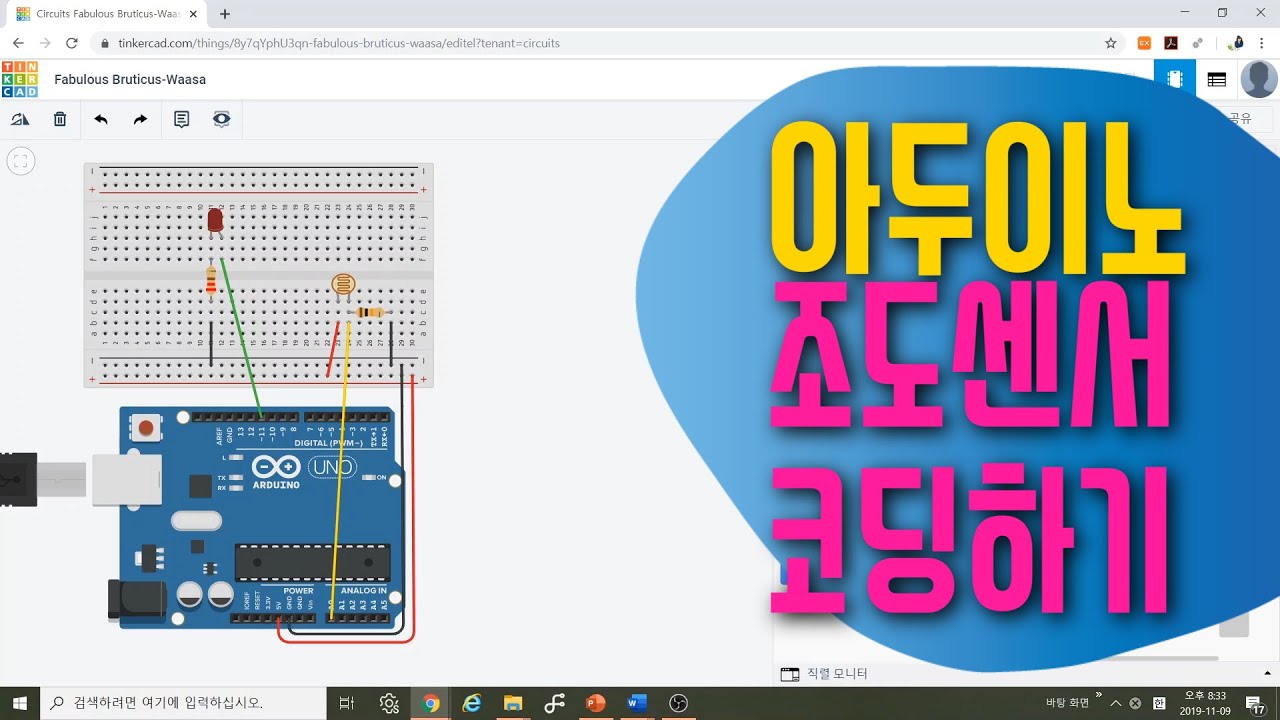
Task: Toggle Korean IME 한 indicator
Action: click(x=1159, y=703)
